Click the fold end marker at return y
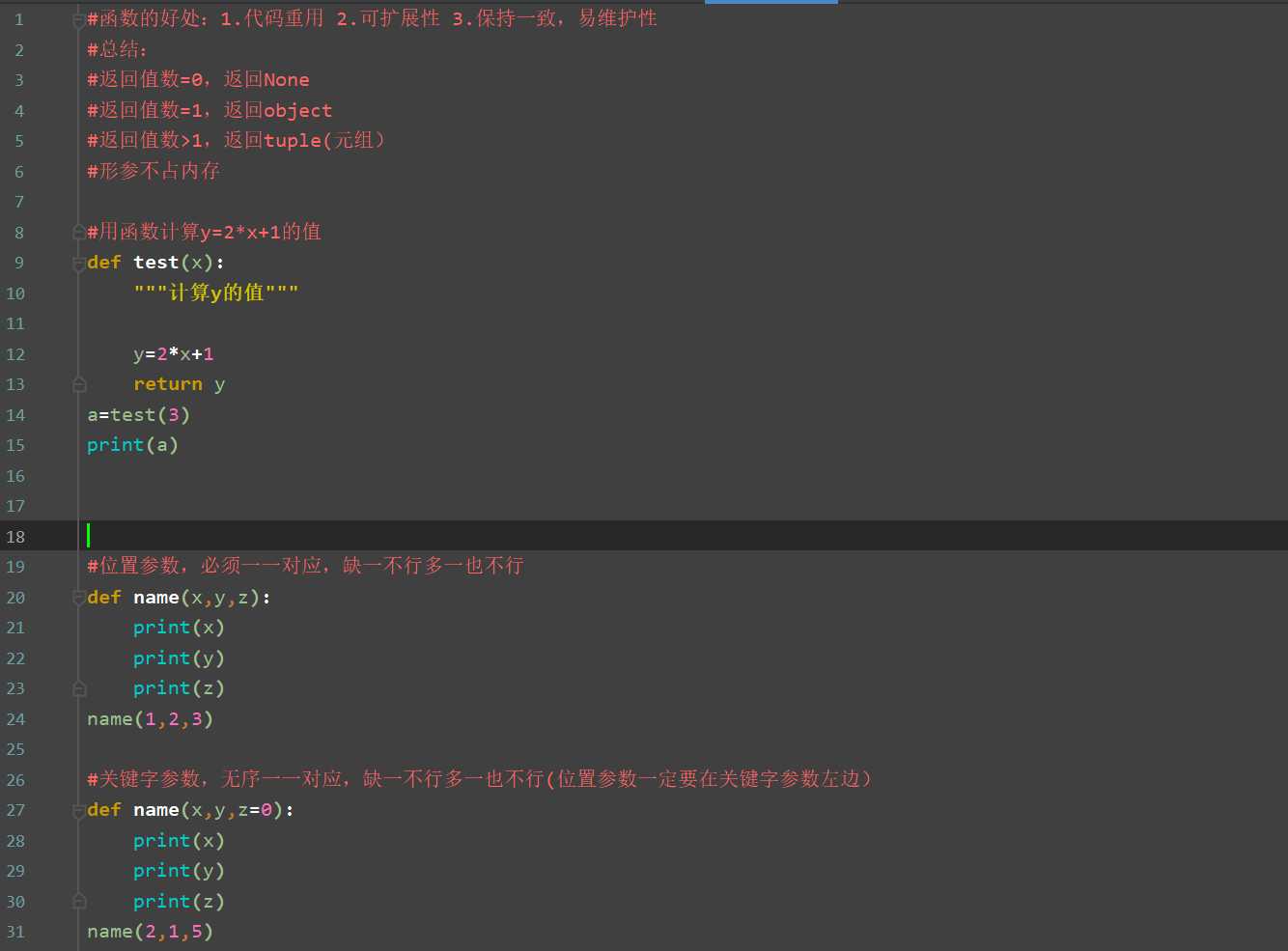Screen dimensions: 1288x951 [x=79, y=385]
